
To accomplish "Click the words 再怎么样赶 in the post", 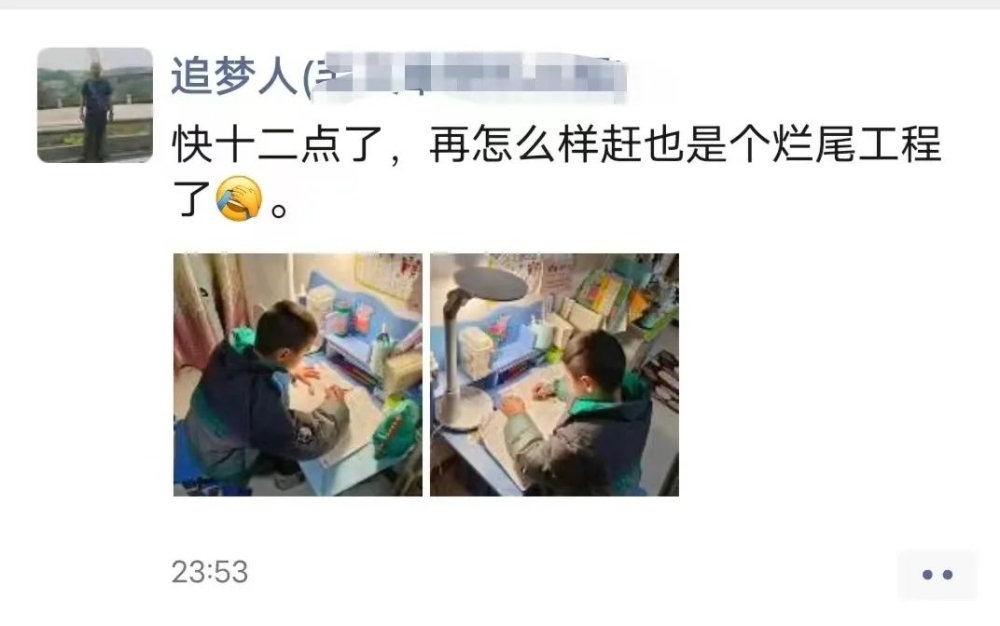I will 534,144.
